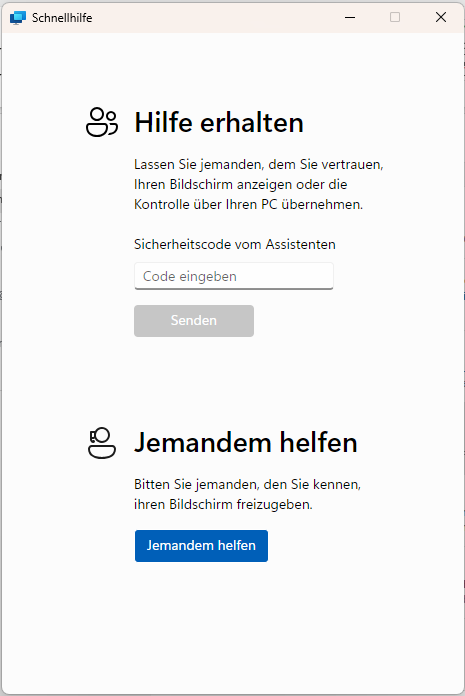The height and width of the screenshot is (696, 465).
Task: Click the line 'ihren Bildschirm freizugeben.'
Action: [x=223, y=504]
